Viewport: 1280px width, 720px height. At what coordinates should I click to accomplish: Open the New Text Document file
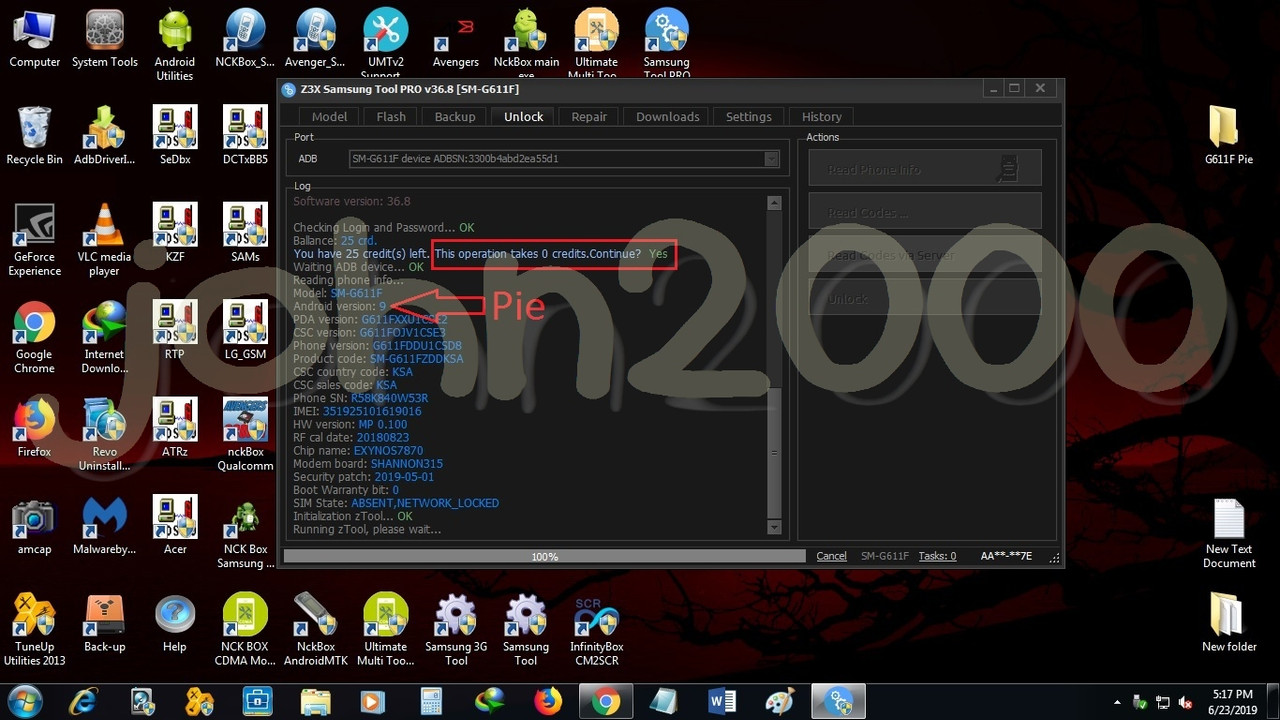1229,533
